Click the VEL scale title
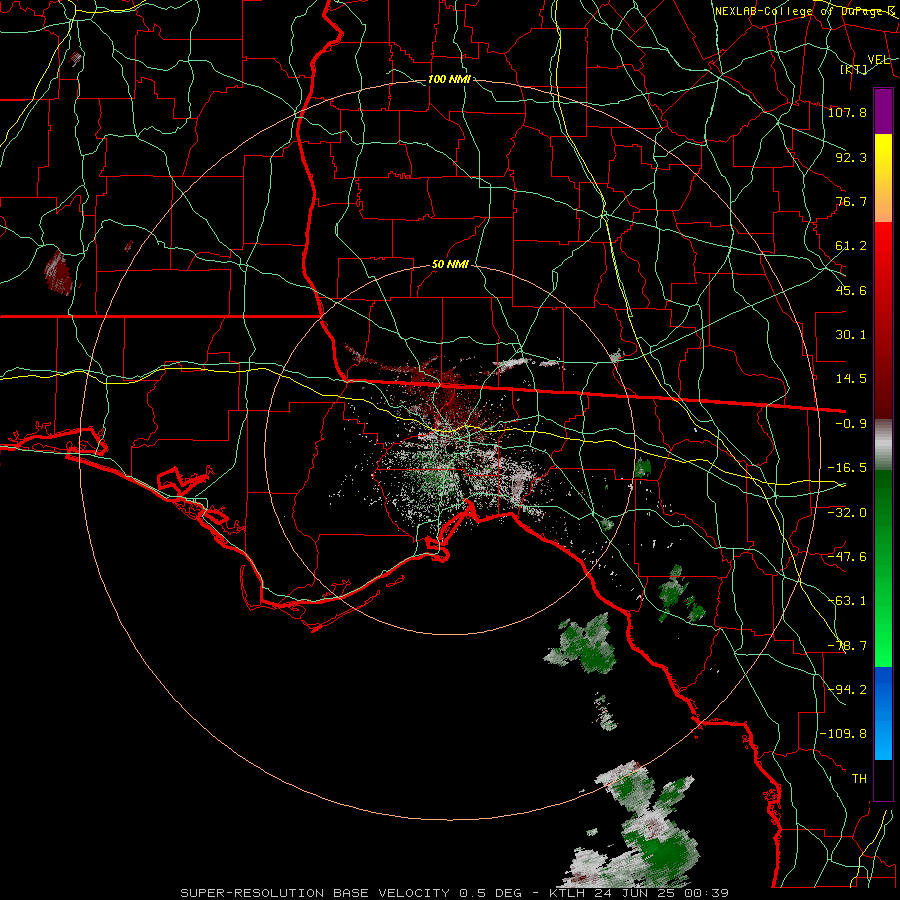900x900 pixels. [879, 60]
